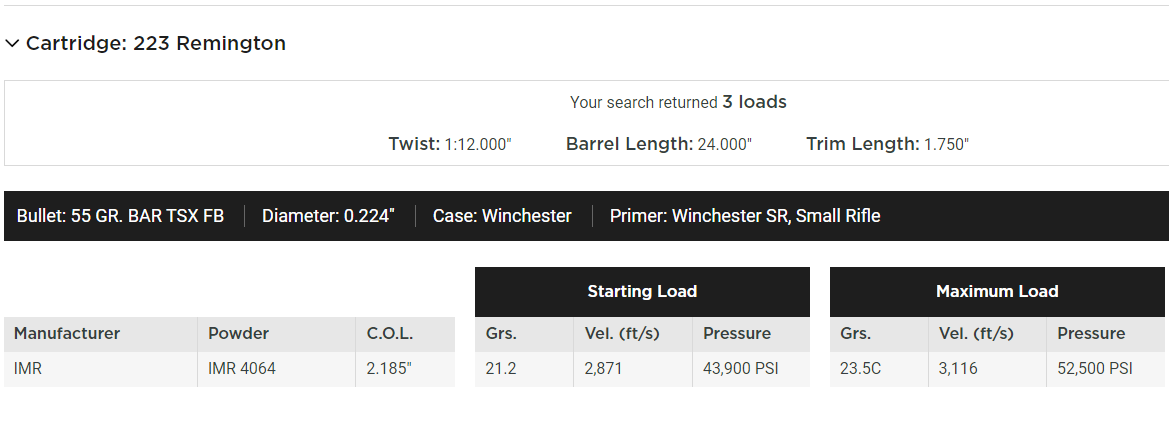The height and width of the screenshot is (431, 1169).
Task: Select the Starting Load header
Action: click(x=642, y=292)
